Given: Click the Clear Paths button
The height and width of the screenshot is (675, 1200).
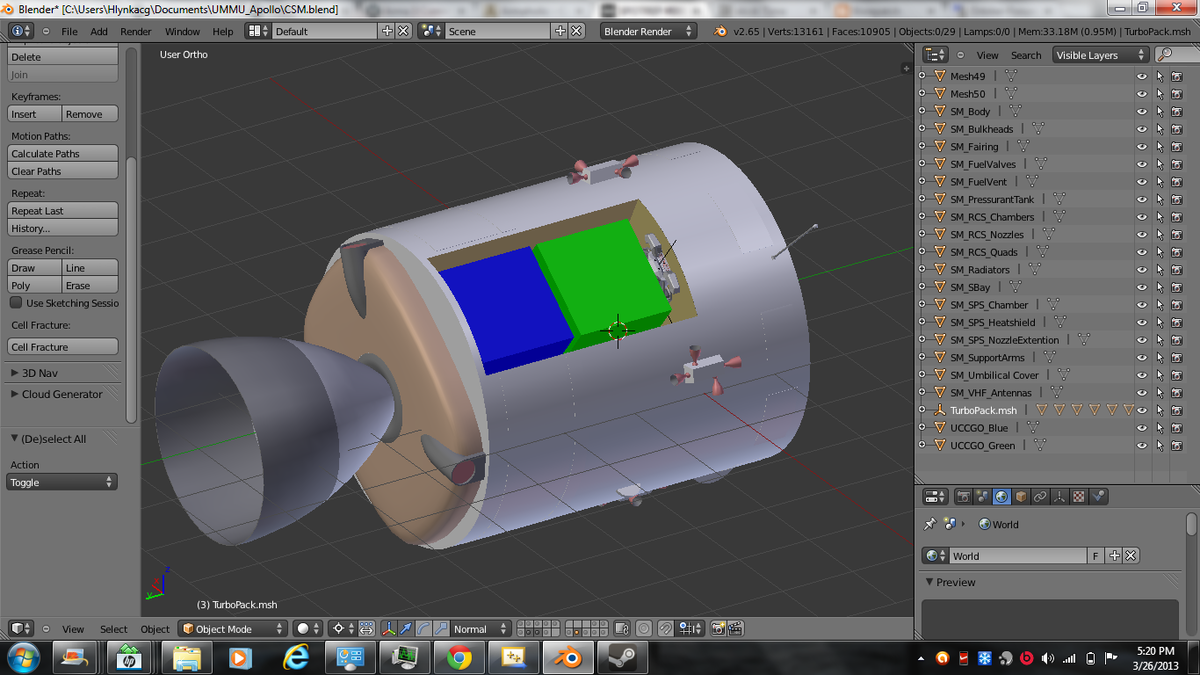Looking at the screenshot, I should [x=63, y=171].
